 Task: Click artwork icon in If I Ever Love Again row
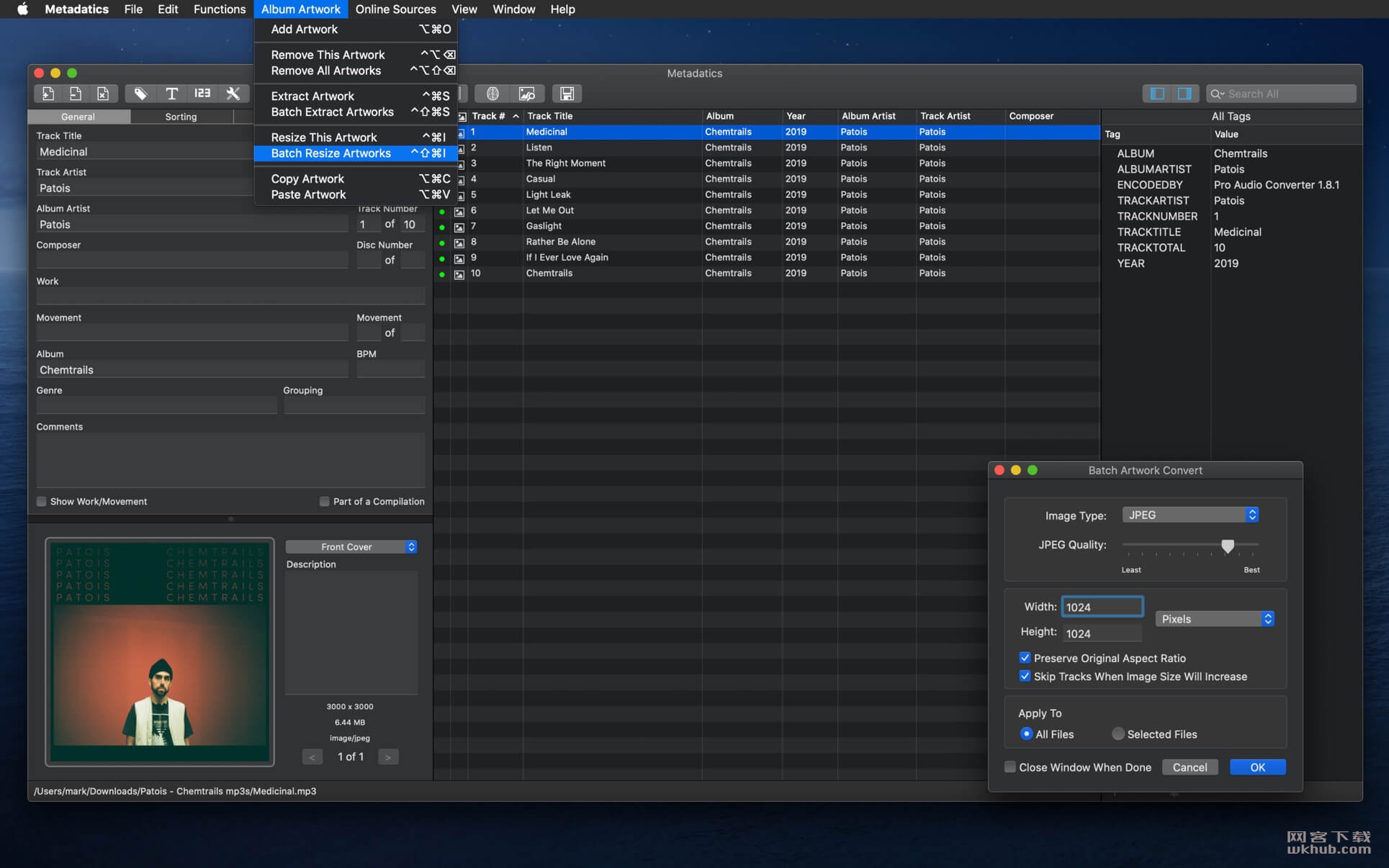coord(459,259)
